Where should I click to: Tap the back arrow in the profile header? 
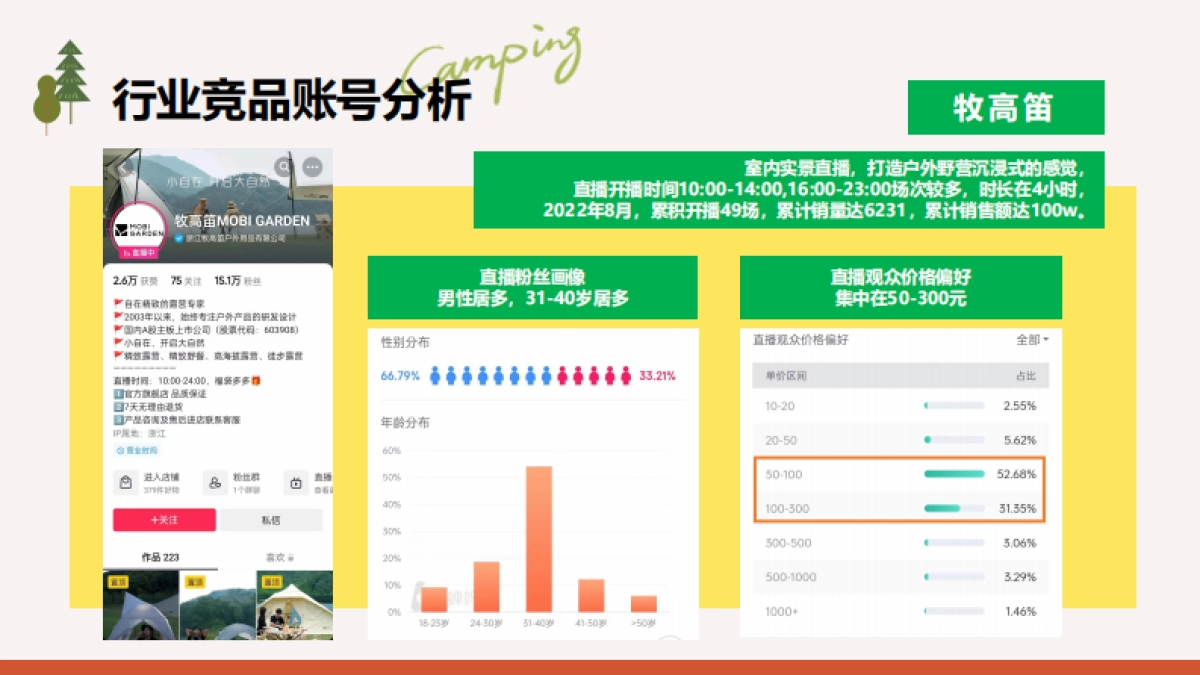click(x=123, y=166)
